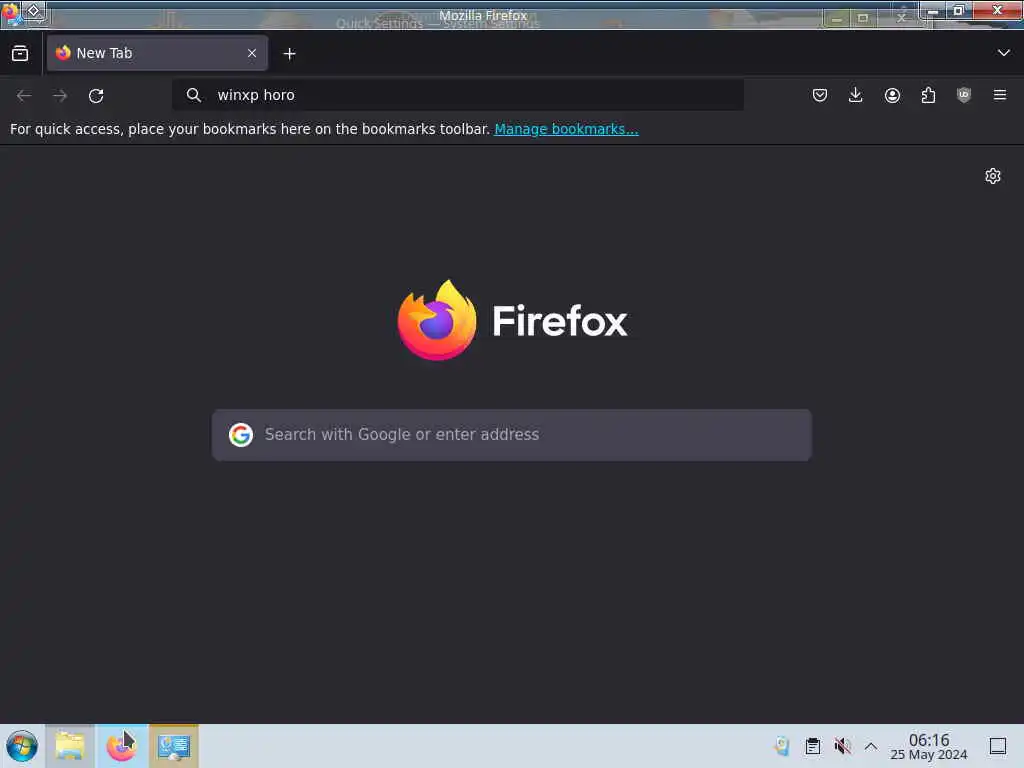Open the clock showing 06:16
This screenshot has height=768, width=1024.
coord(929,746)
